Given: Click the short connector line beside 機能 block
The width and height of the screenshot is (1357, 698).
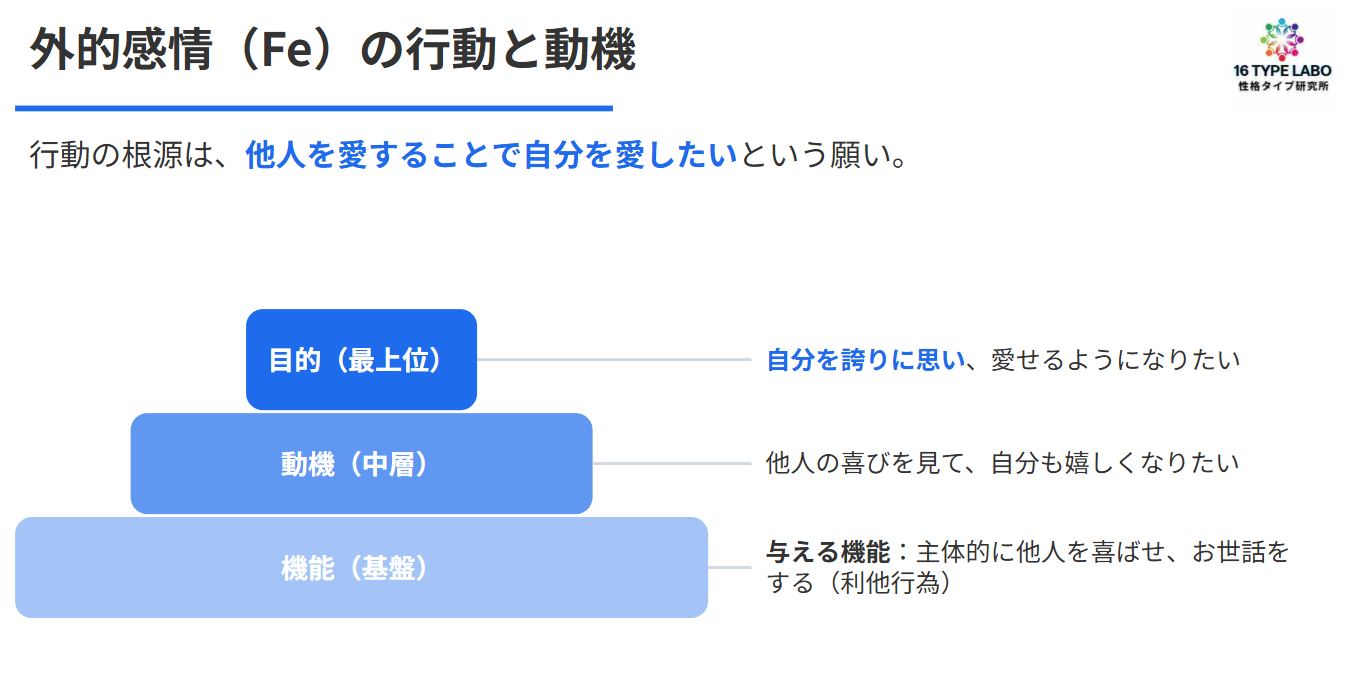Looking at the screenshot, I should tap(729, 568).
